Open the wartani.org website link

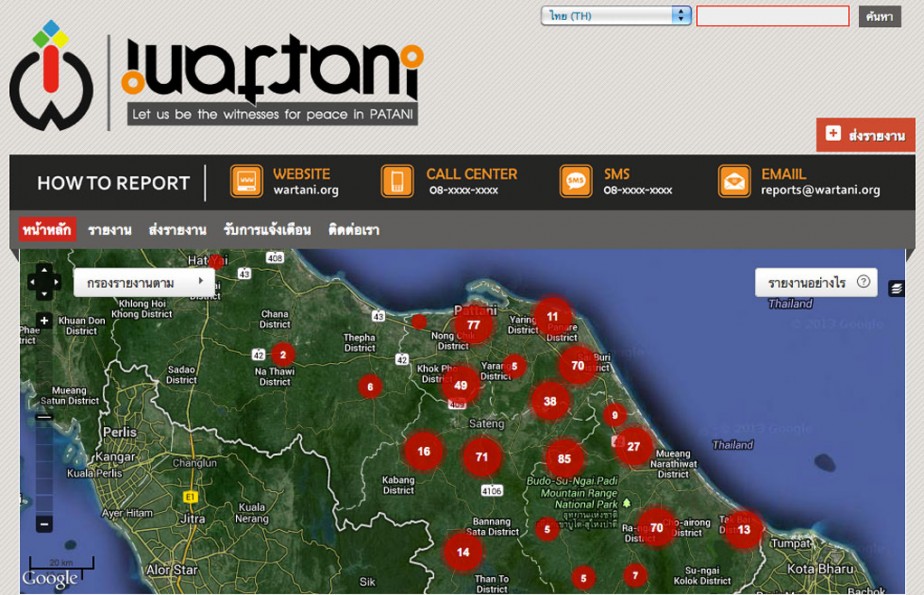click(306, 190)
